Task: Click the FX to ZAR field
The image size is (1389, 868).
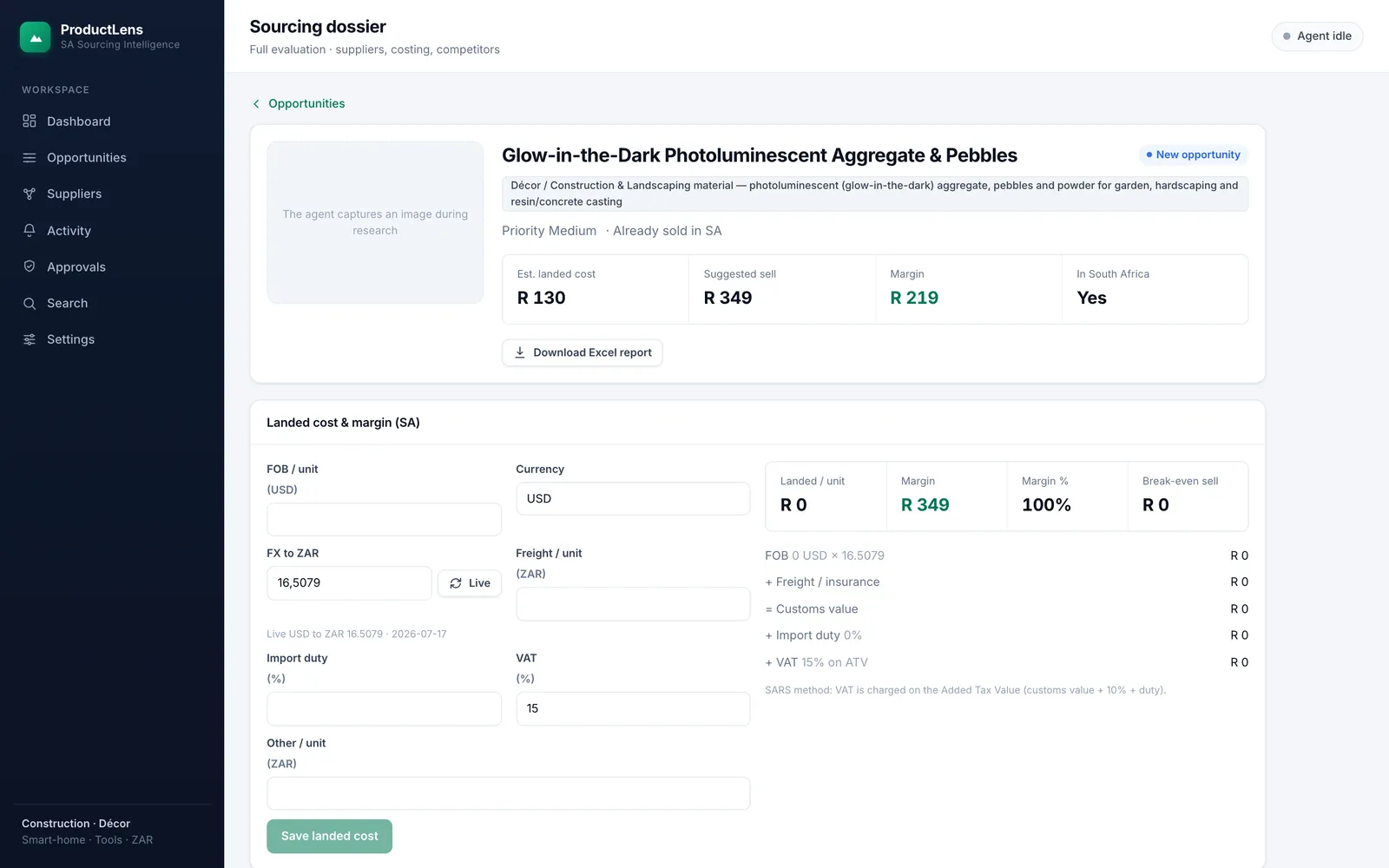Action: coord(349,583)
